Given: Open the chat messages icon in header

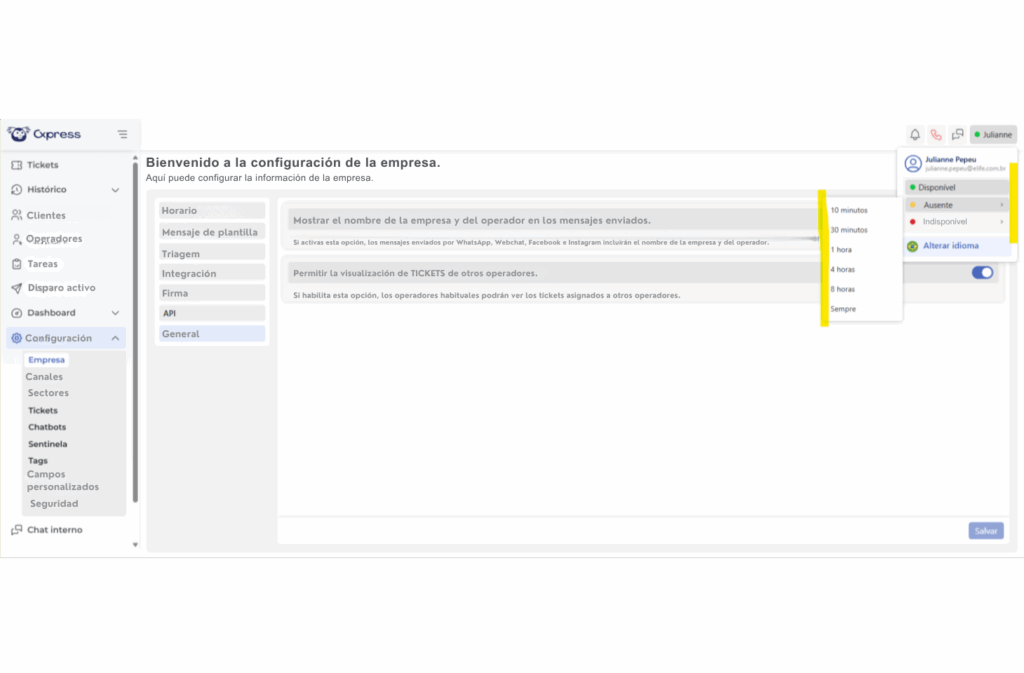Looking at the screenshot, I should tap(957, 134).
